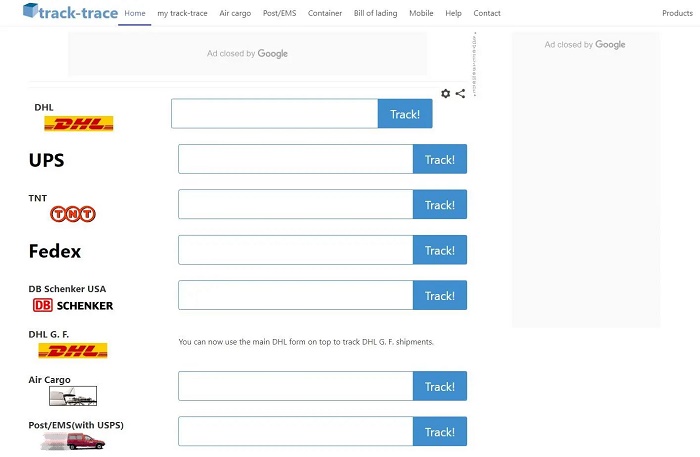
Task: Click Track! button for Air Cargo
Action: (x=440, y=386)
